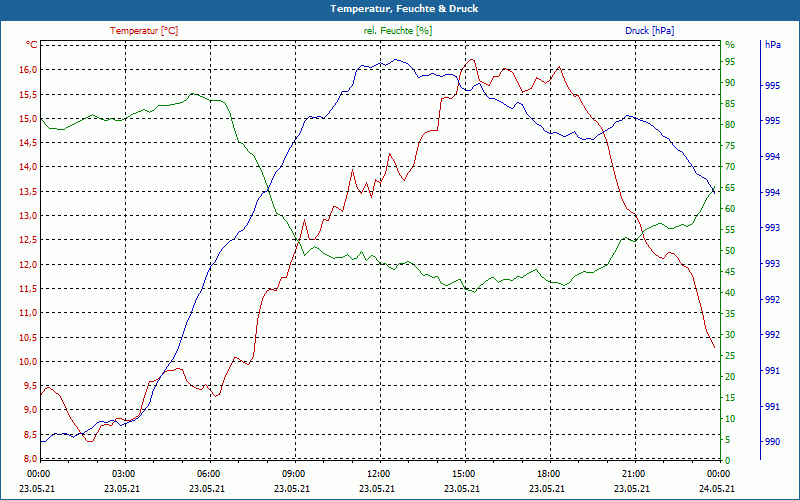This screenshot has width=800, height=500.
Task: Click the '24.05.21' date label
Action: [x=717, y=488]
